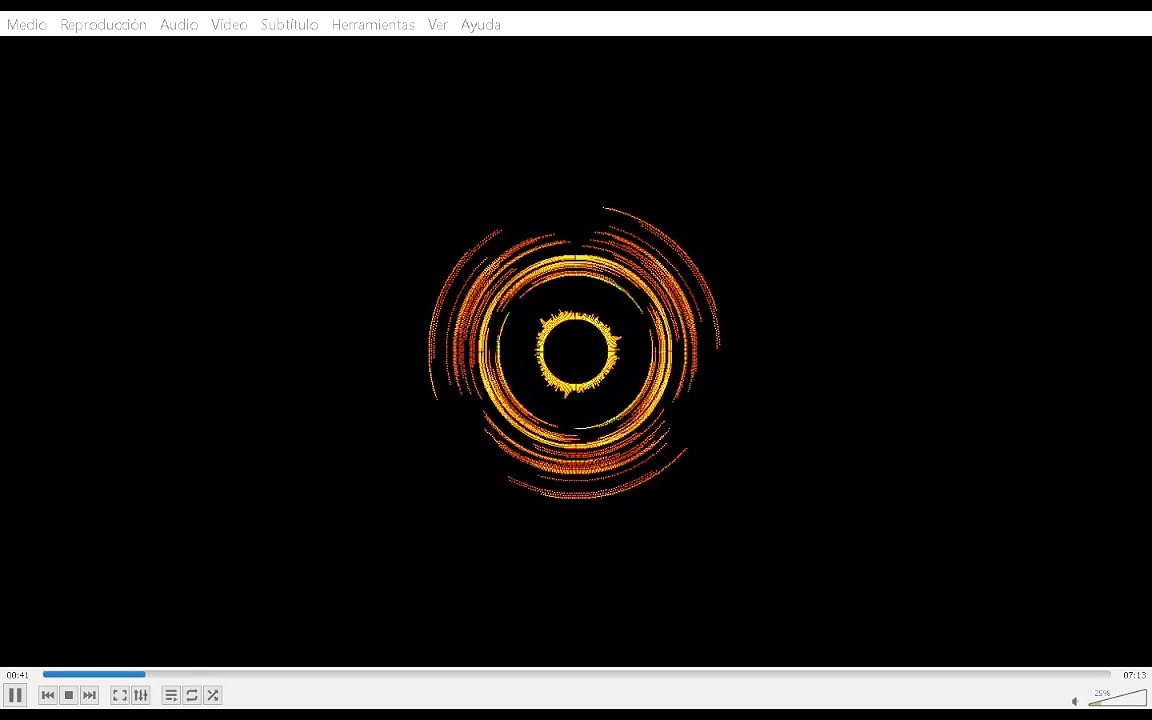Adjust the volume slider at 25%

point(1117,697)
